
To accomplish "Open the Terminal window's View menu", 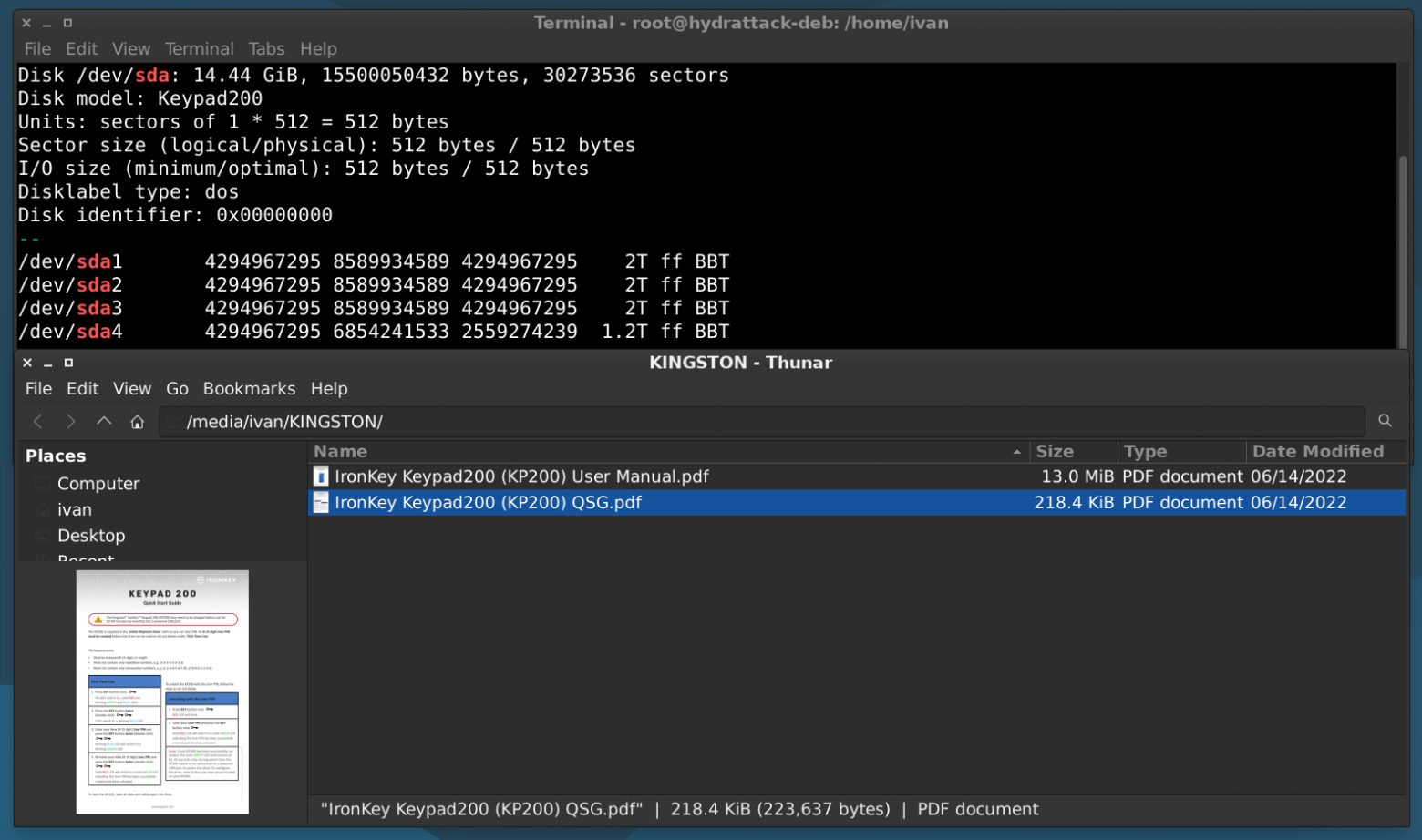I will click(131, 48).
